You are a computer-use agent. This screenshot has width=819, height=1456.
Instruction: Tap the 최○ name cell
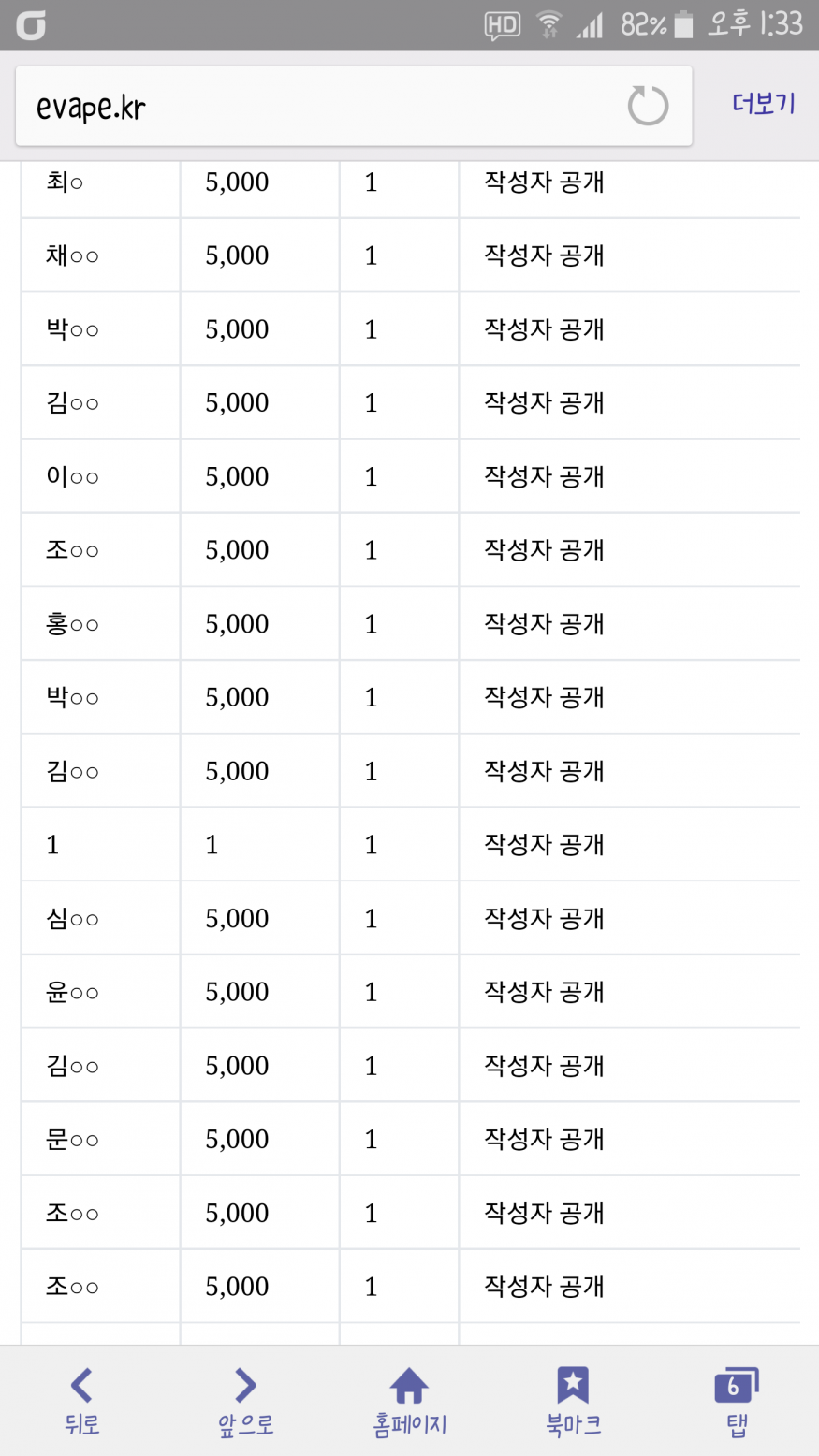pos(65,182)
